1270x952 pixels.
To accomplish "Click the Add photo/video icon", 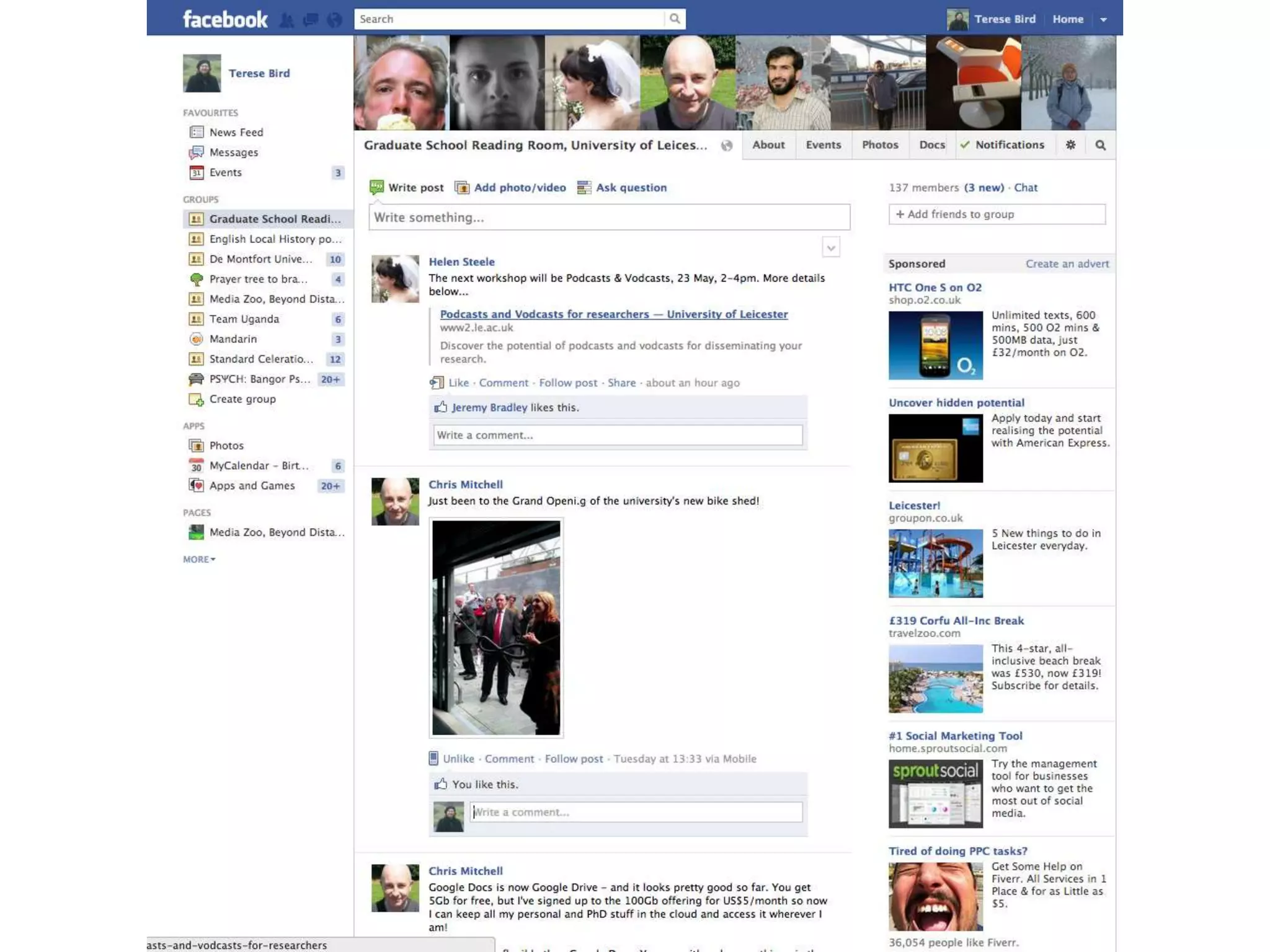I will pyautogui.click(x=462, y=188).
